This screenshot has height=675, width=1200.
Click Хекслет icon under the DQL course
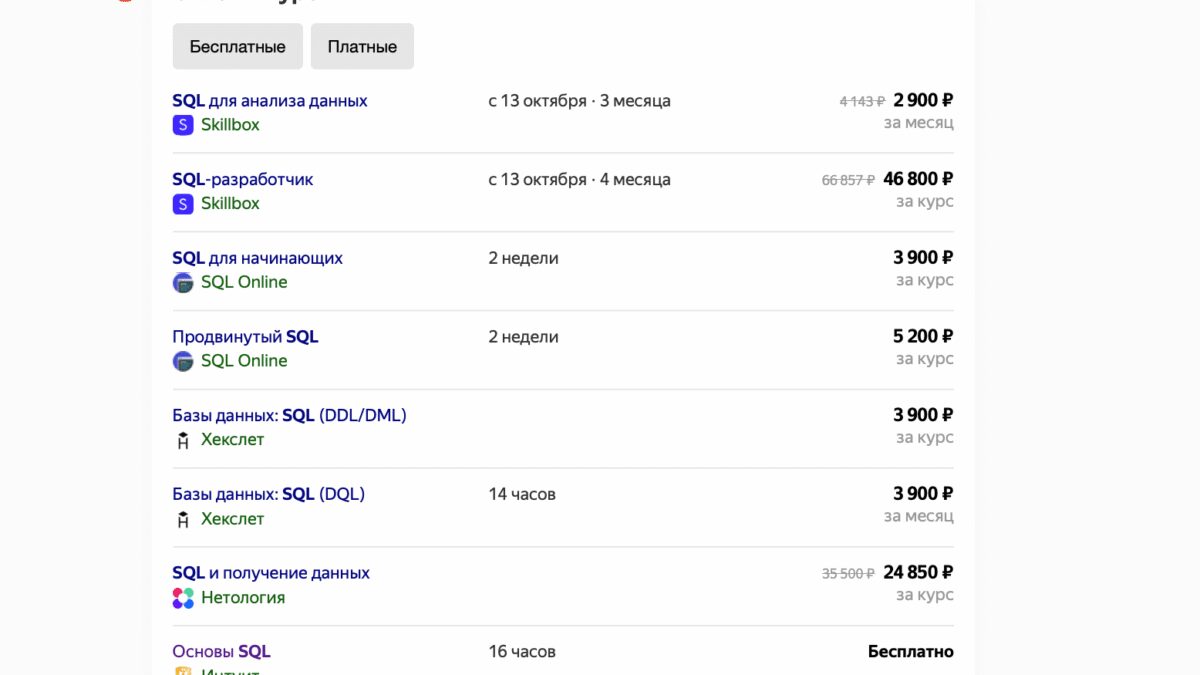point(183,519)
